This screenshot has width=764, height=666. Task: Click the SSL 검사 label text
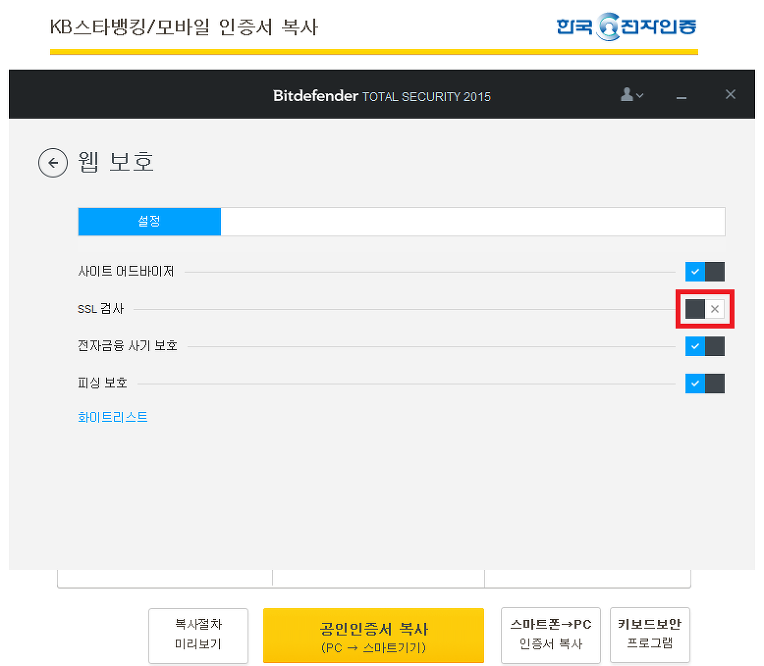[101, 308]
